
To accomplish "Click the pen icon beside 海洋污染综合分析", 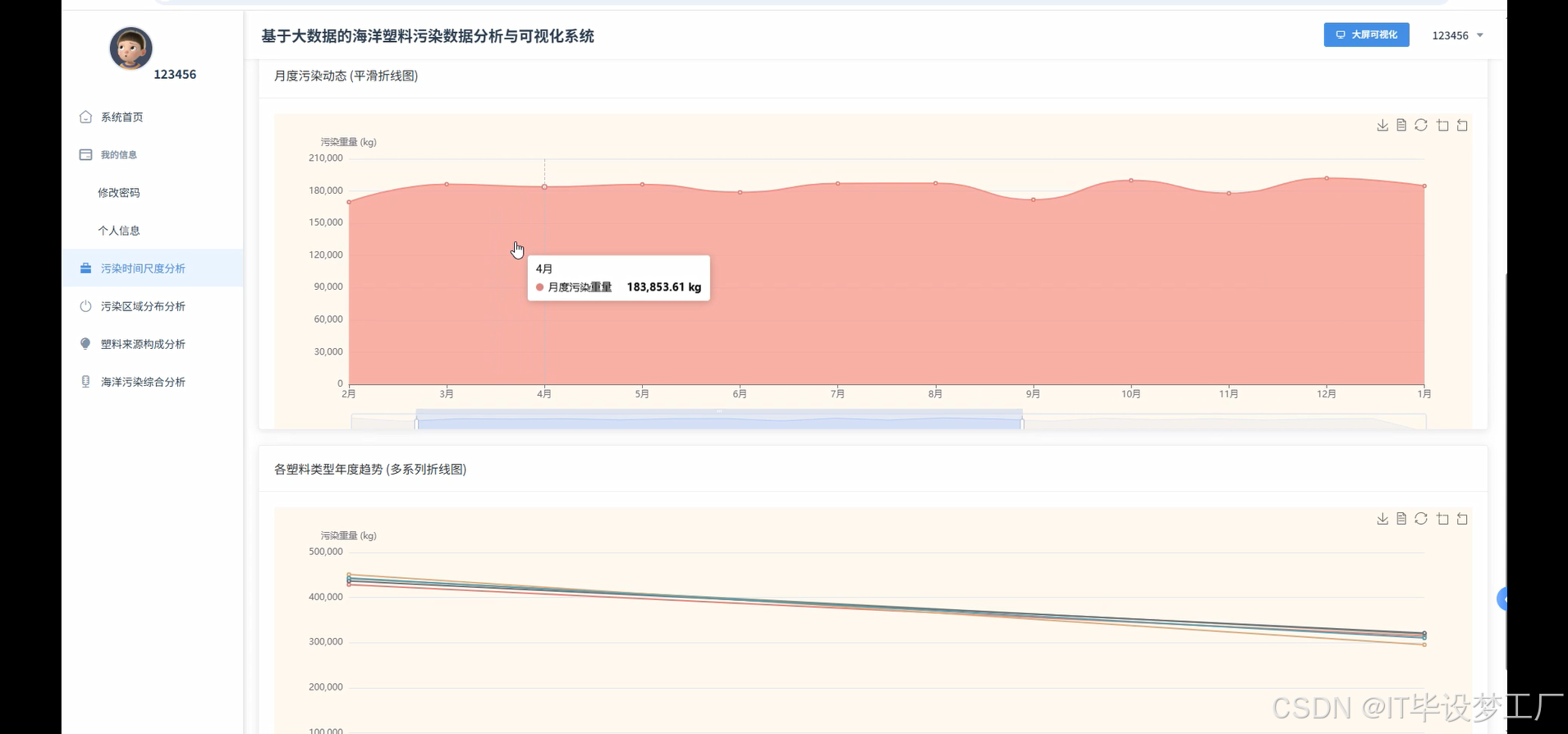I will 85,381.
